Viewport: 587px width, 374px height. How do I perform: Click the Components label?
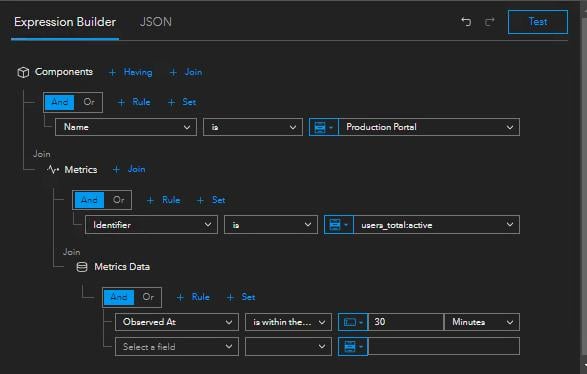[x=64, y=72]
